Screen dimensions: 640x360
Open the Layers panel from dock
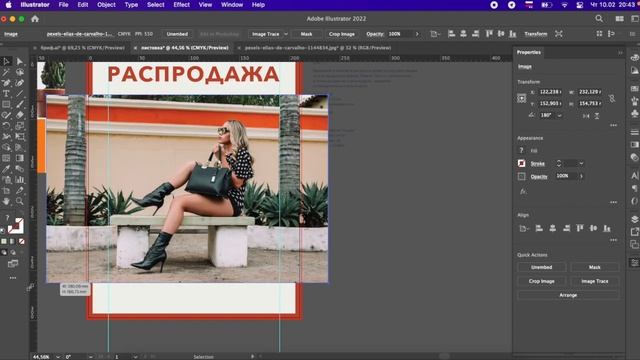pyautogui.click(x=634, y=220)
